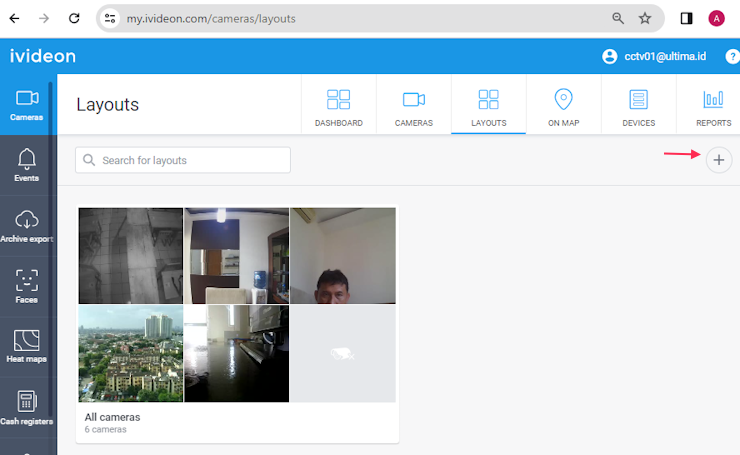Open Cameras in the left sidebar
Viewport: 740px width, 455px height.
27,105
